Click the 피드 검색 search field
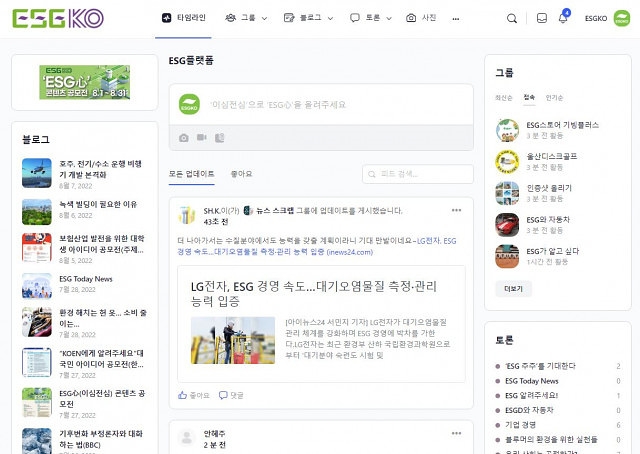This screenshot has width=640, height=454. tap(417, 174)
